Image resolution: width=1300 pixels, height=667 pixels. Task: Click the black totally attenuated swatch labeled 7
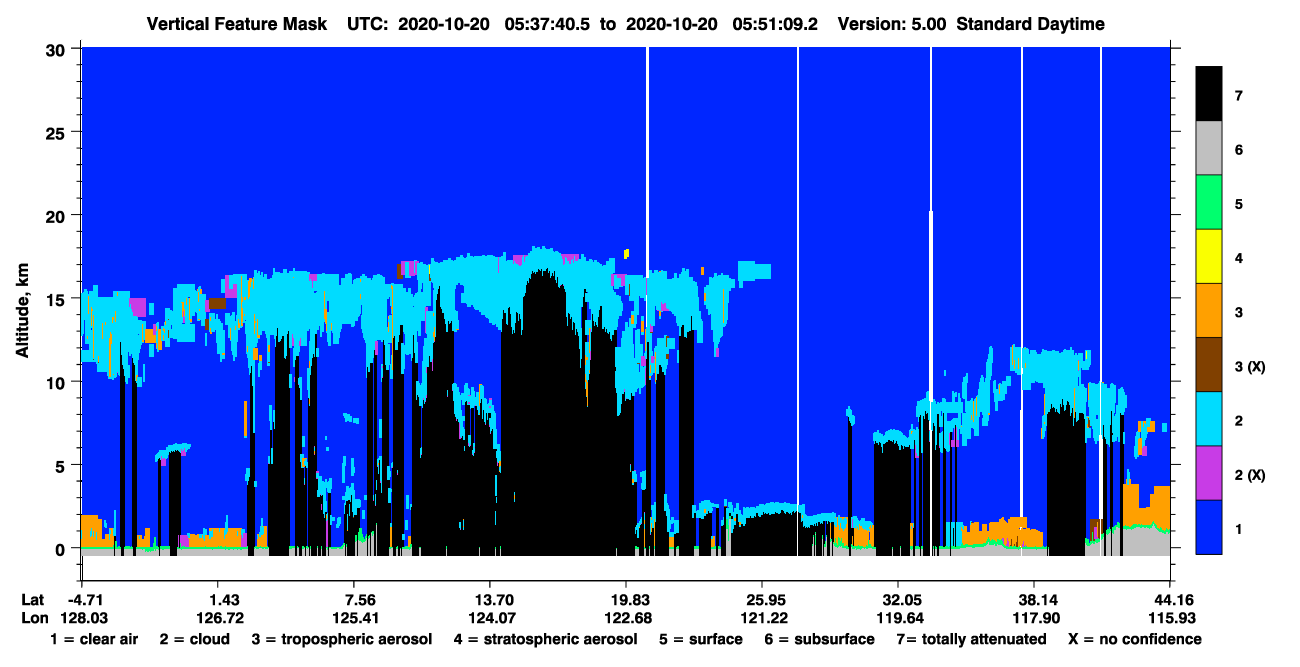[x=1209, y=93]
